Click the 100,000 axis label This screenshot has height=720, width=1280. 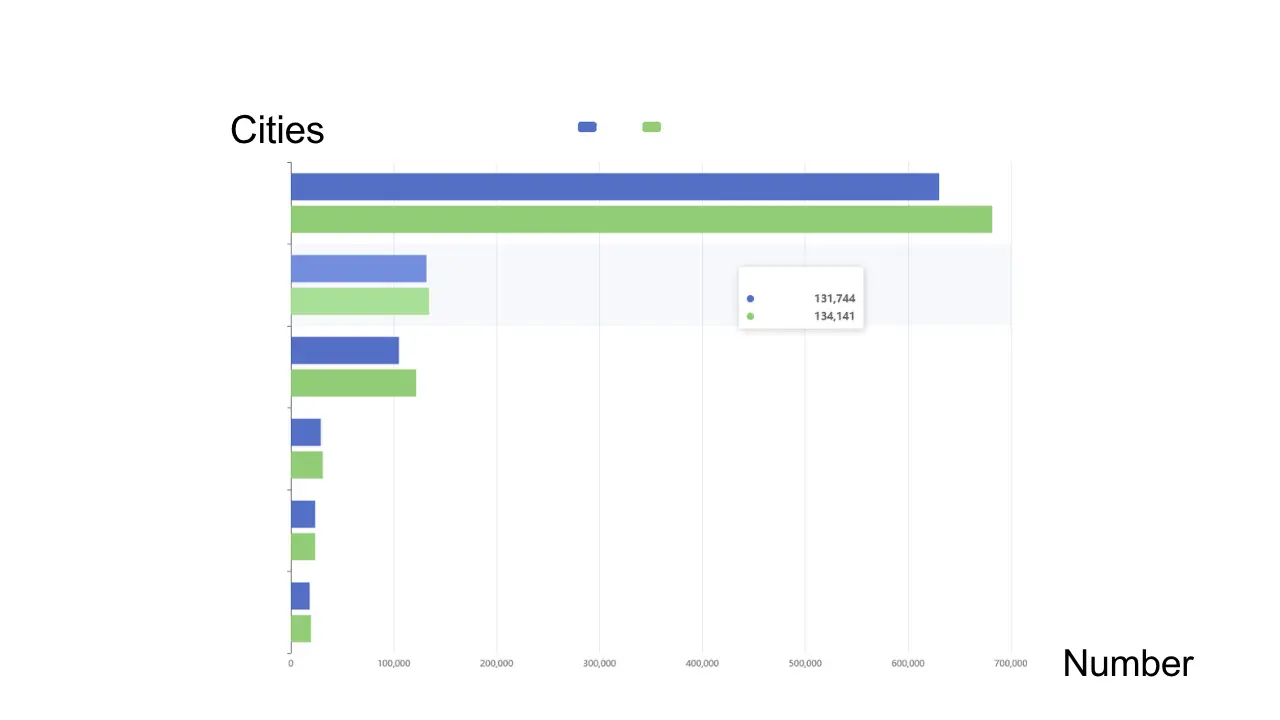click(394, 663)
